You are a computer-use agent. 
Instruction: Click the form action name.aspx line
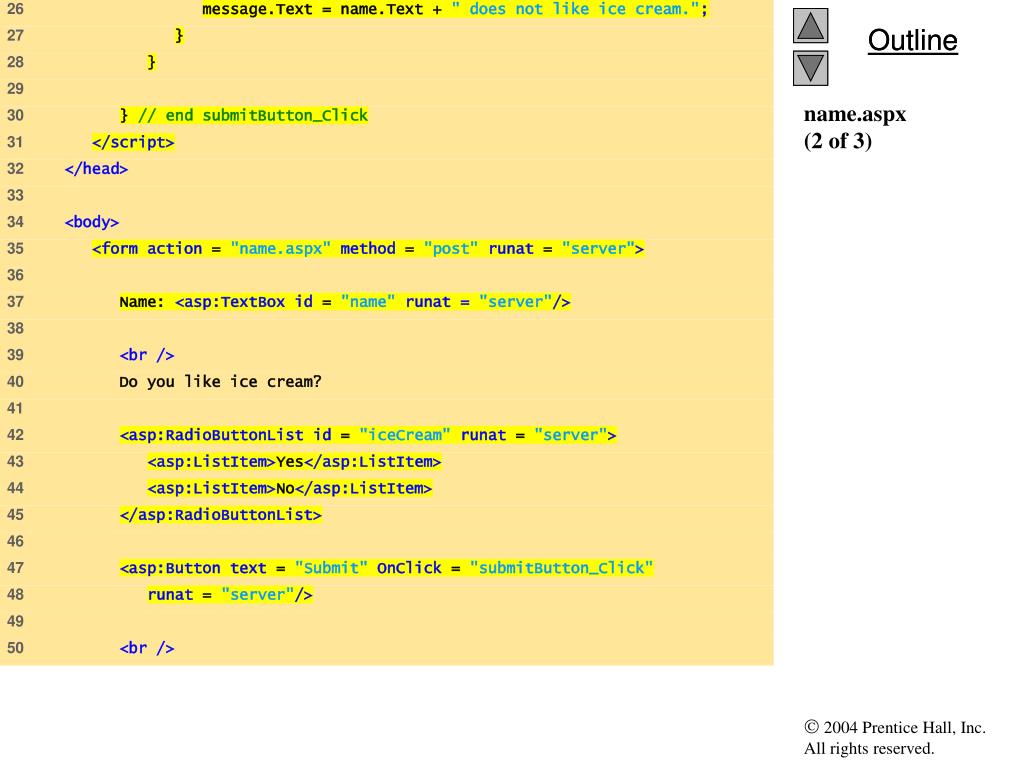tap(368, 249)
